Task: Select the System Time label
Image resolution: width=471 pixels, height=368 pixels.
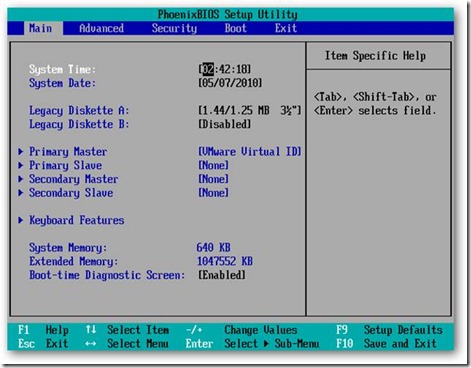Action: [62, 69]
